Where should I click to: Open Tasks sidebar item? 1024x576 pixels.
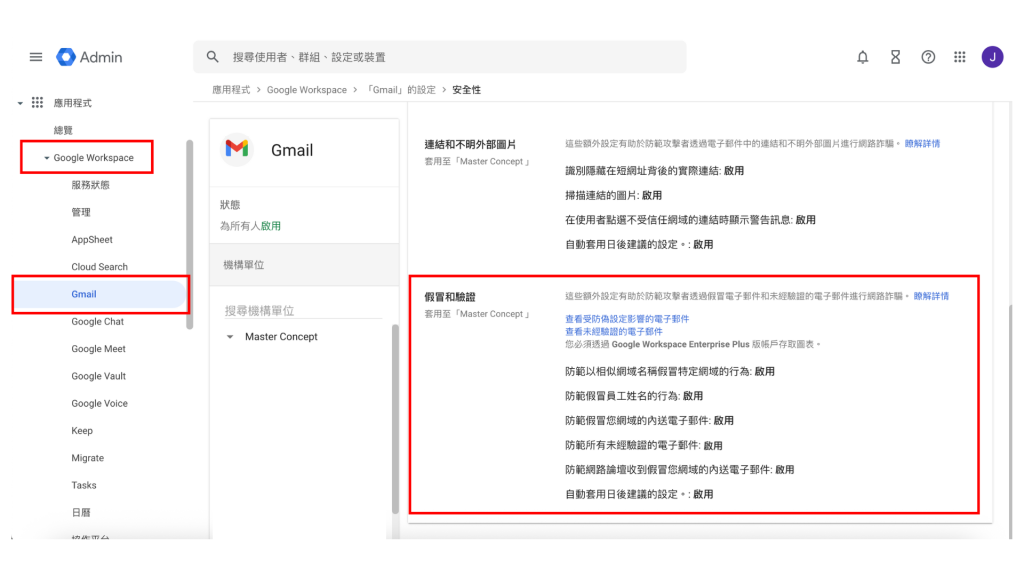coord(84,485)
